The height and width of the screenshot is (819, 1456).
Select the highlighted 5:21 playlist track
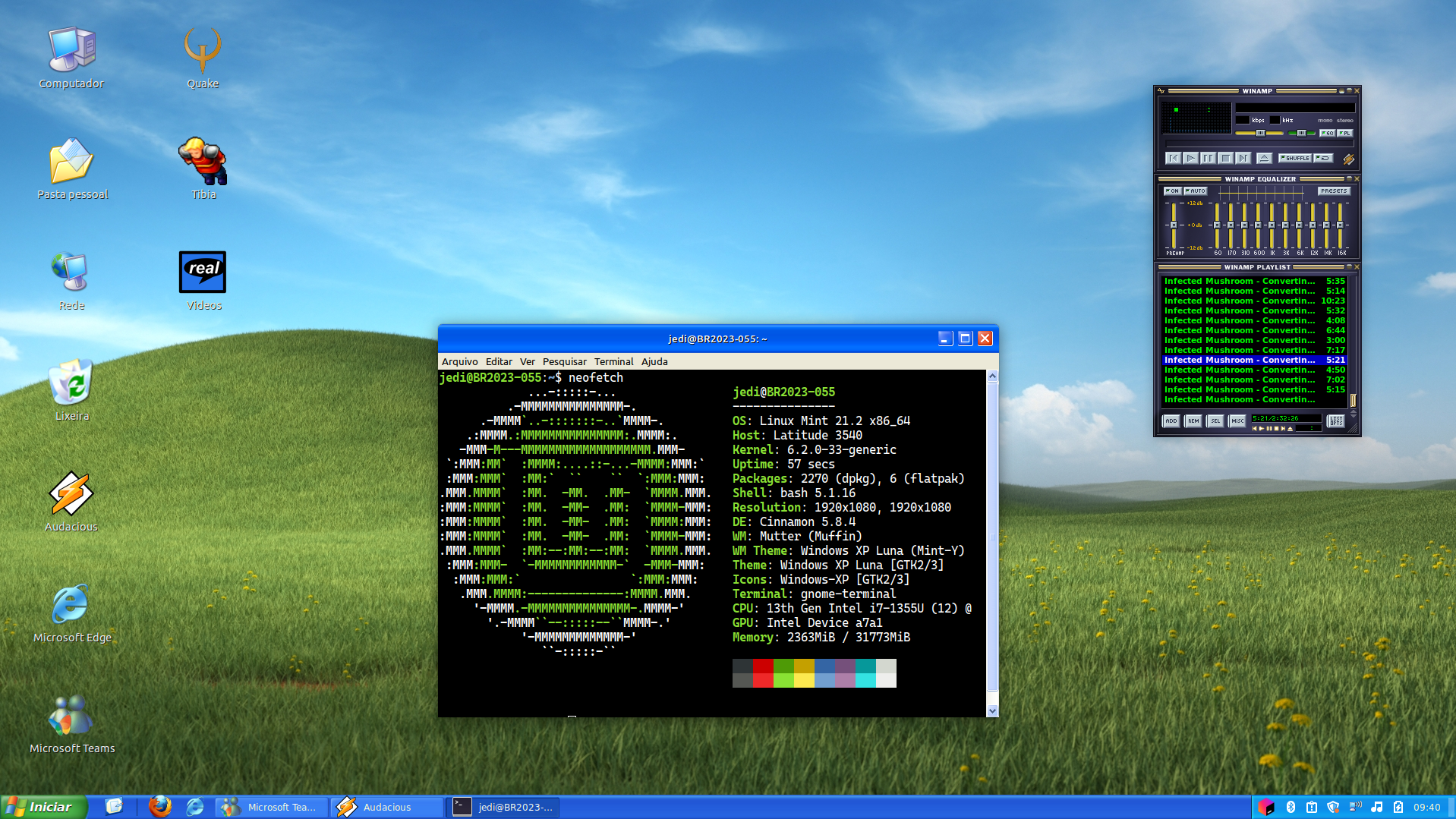click(1254, 360)
